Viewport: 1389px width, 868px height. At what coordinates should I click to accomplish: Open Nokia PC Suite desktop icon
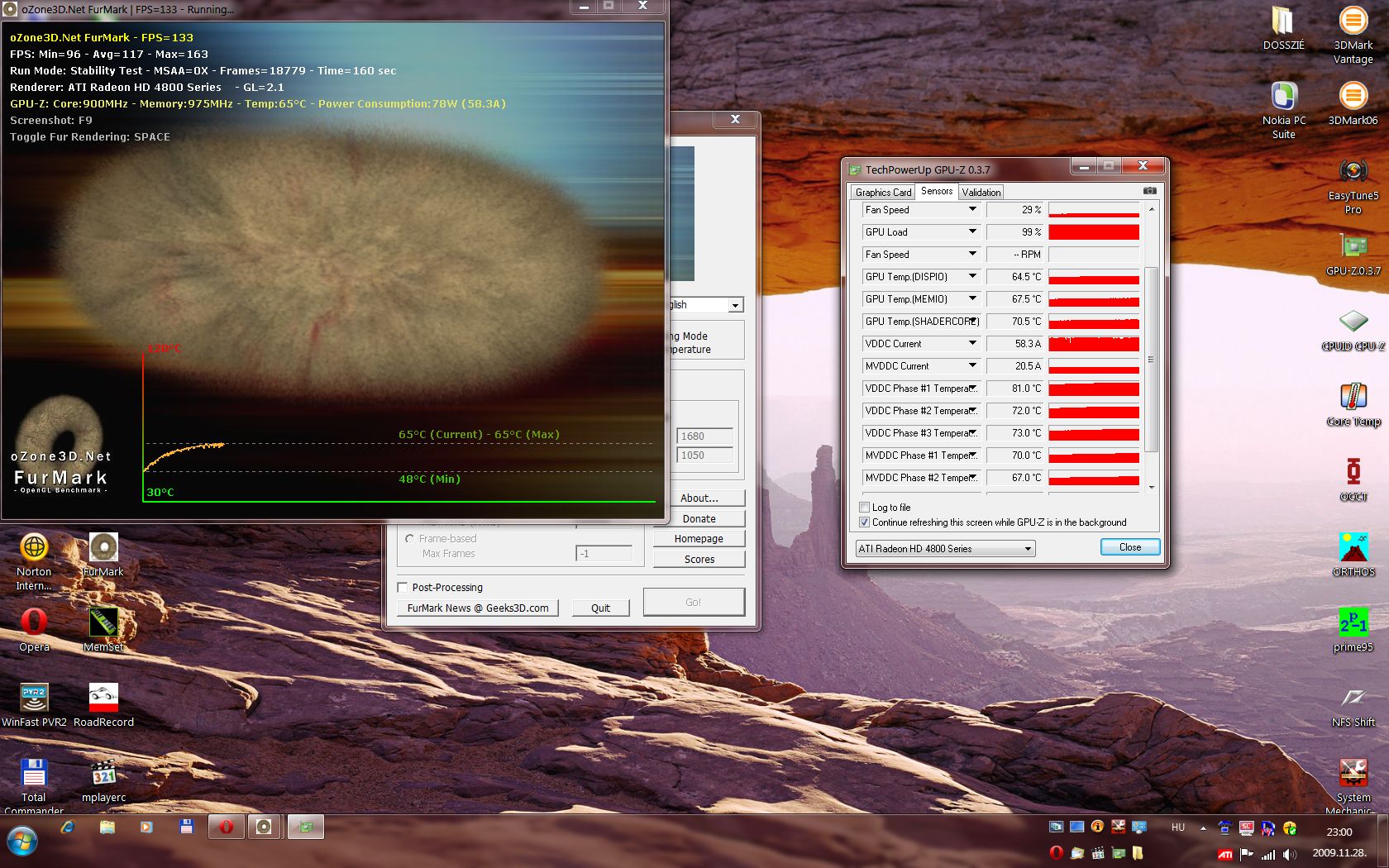(x=1283, y=111)
